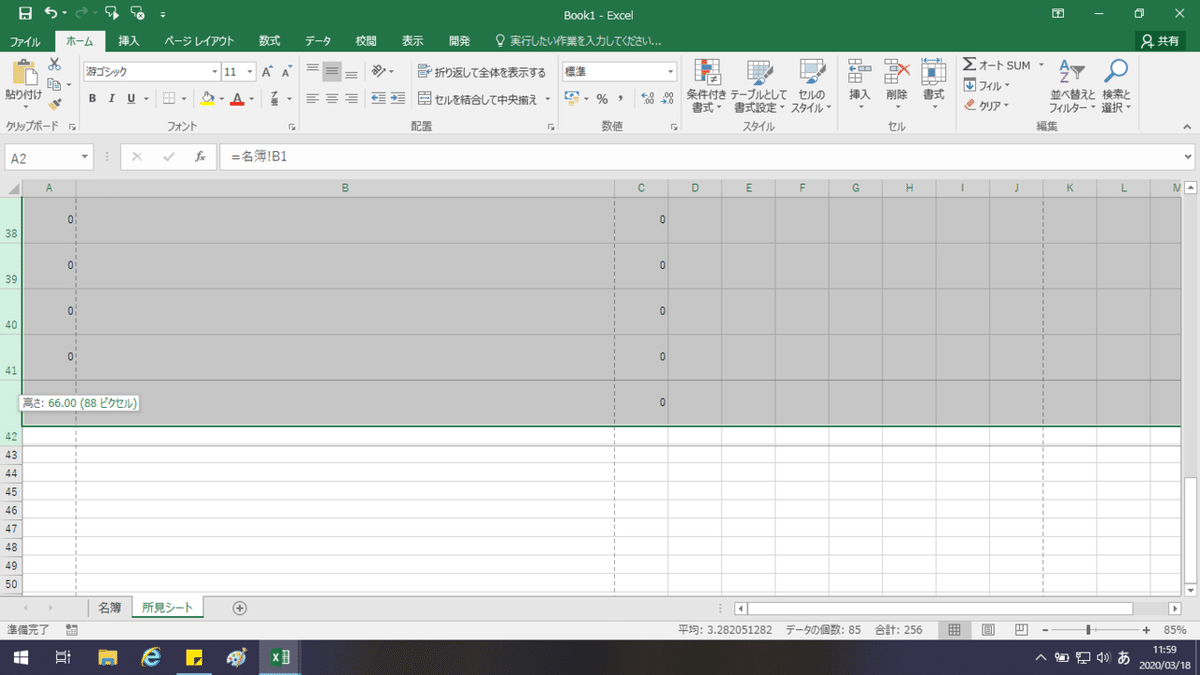
Task: Switch to the データ ribbon tab
Action: pos(318,41)
